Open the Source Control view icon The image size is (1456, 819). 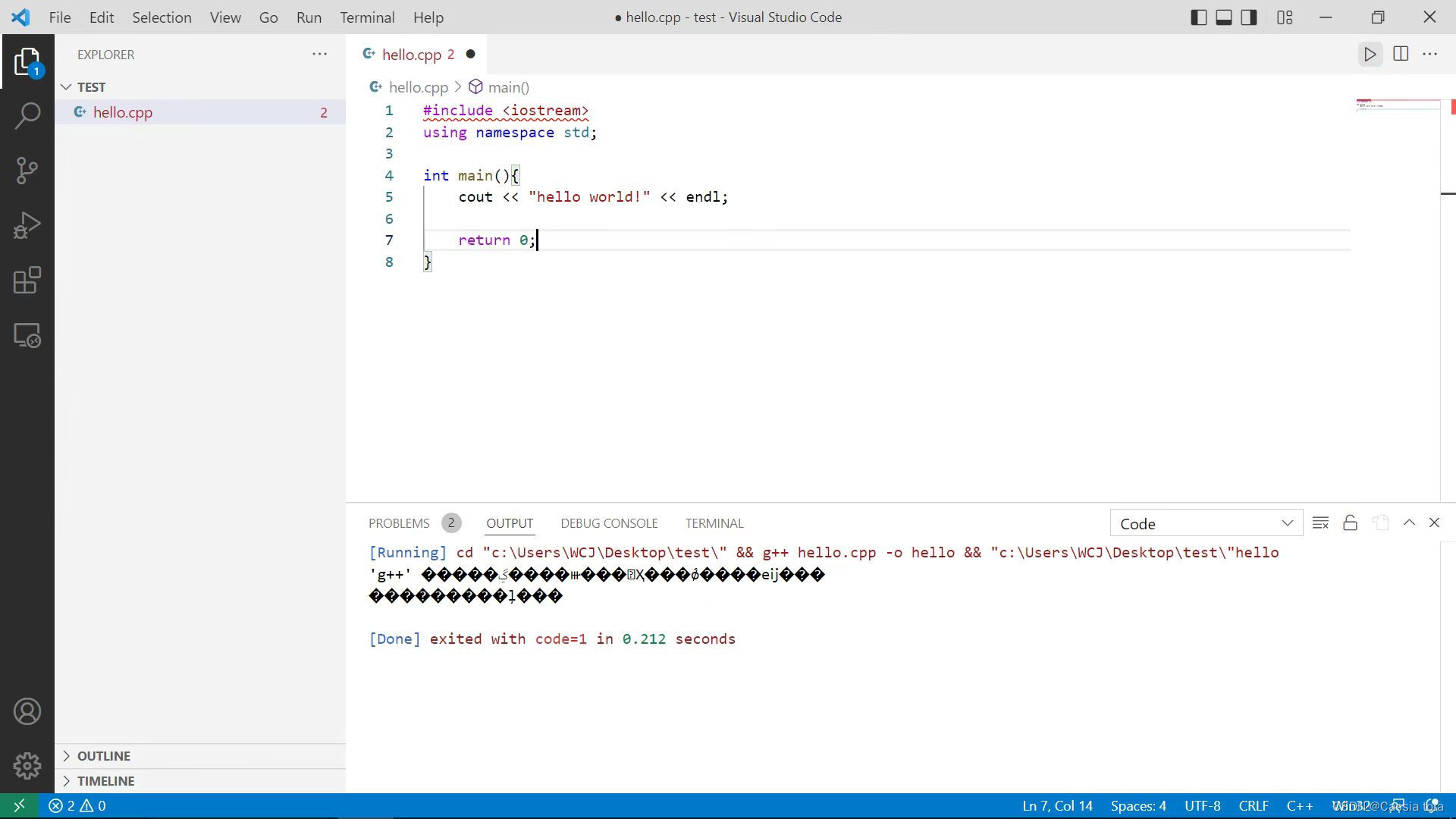pos(27,171)
